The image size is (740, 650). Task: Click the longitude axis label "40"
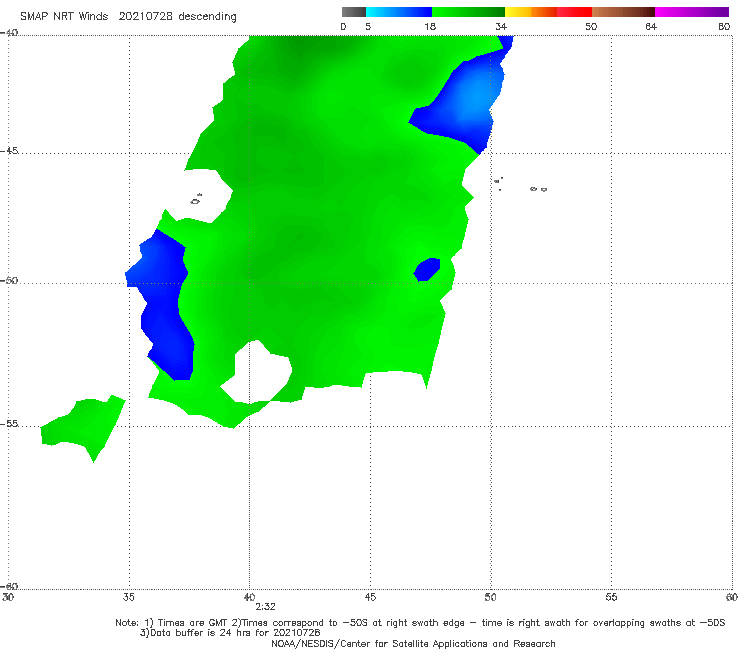[x=249, y=597]
